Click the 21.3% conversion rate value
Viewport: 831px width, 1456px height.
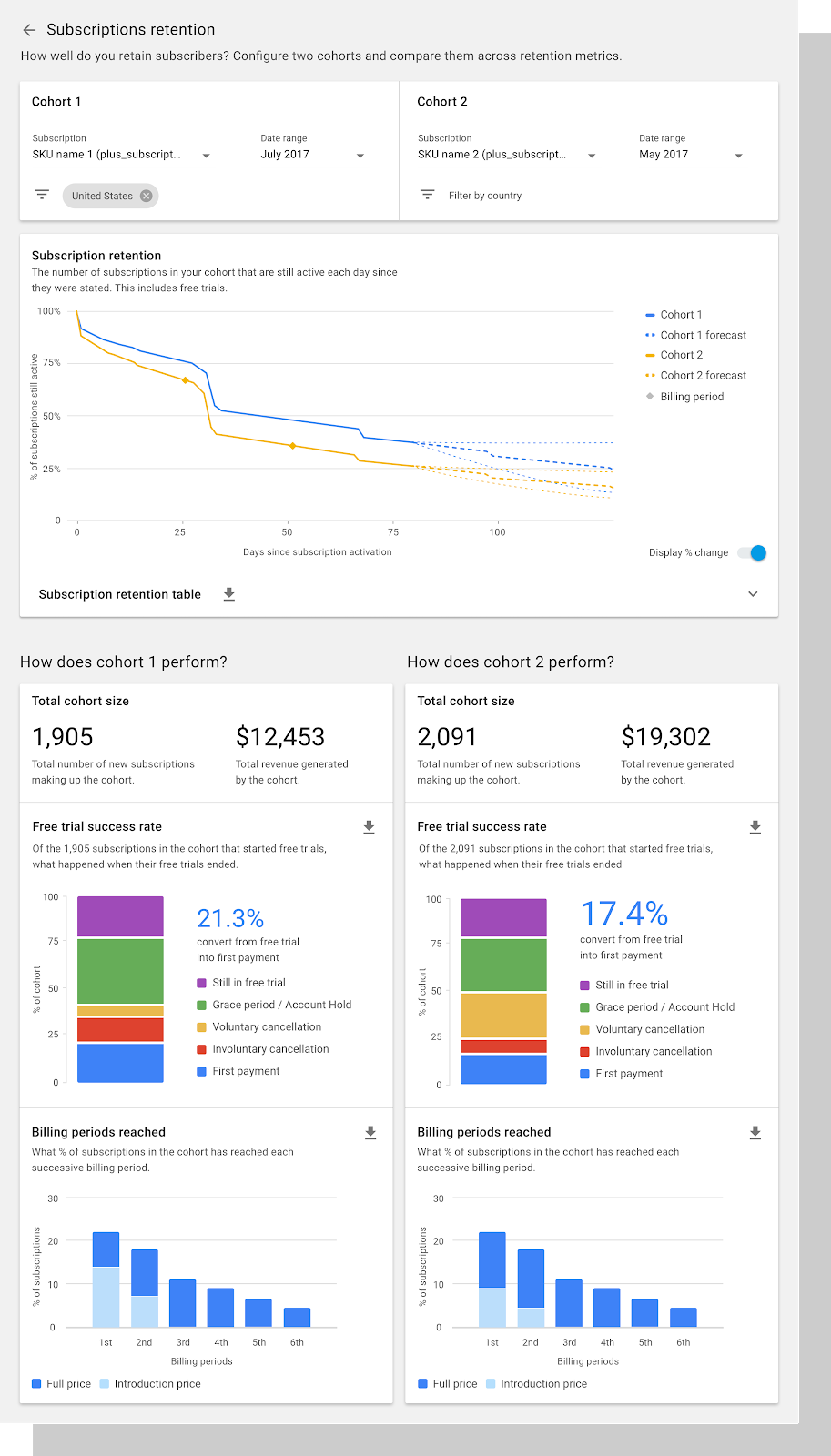tap(230, 918)
